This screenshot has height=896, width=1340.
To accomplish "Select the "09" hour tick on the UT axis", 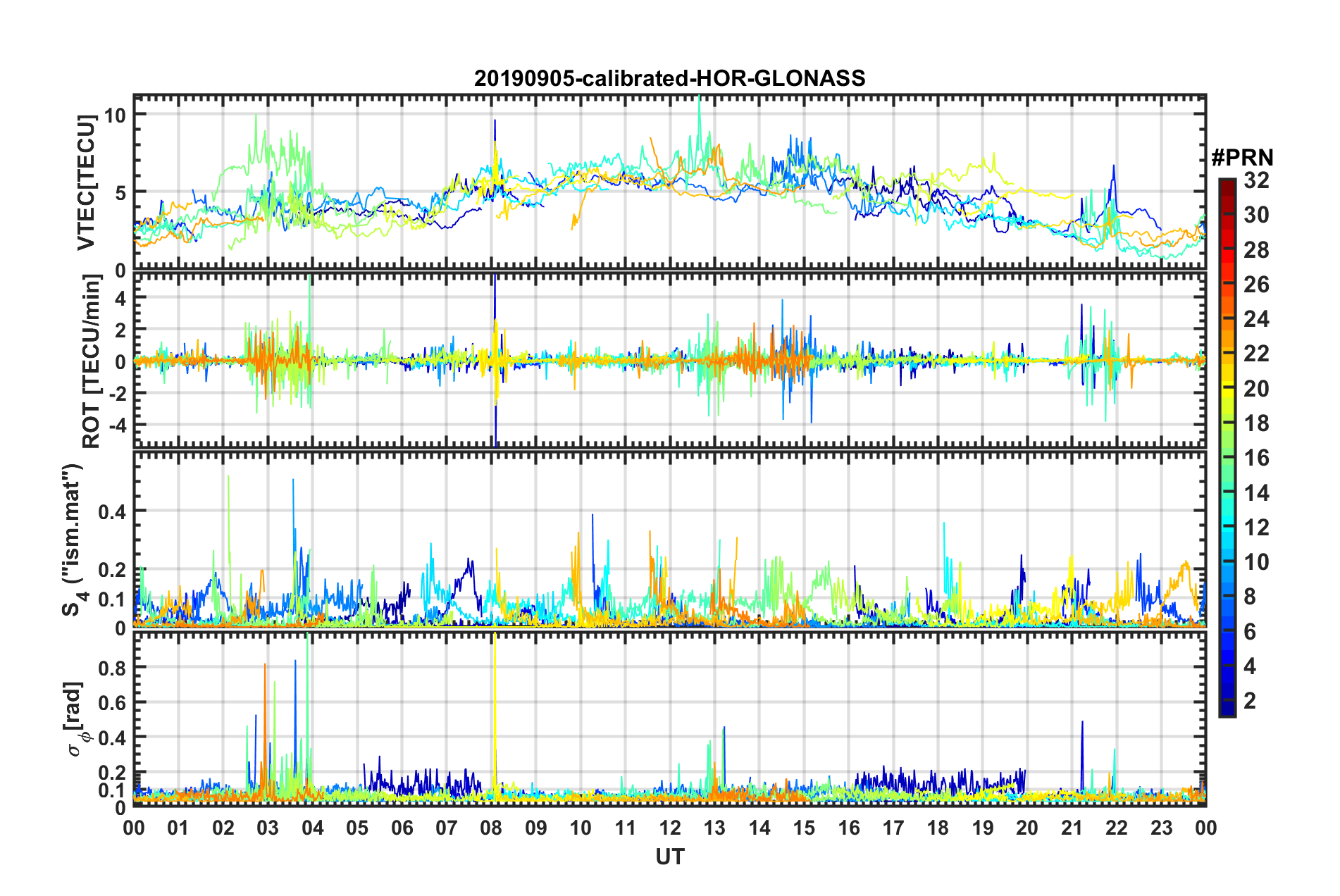I will click(x=536, y=828).
